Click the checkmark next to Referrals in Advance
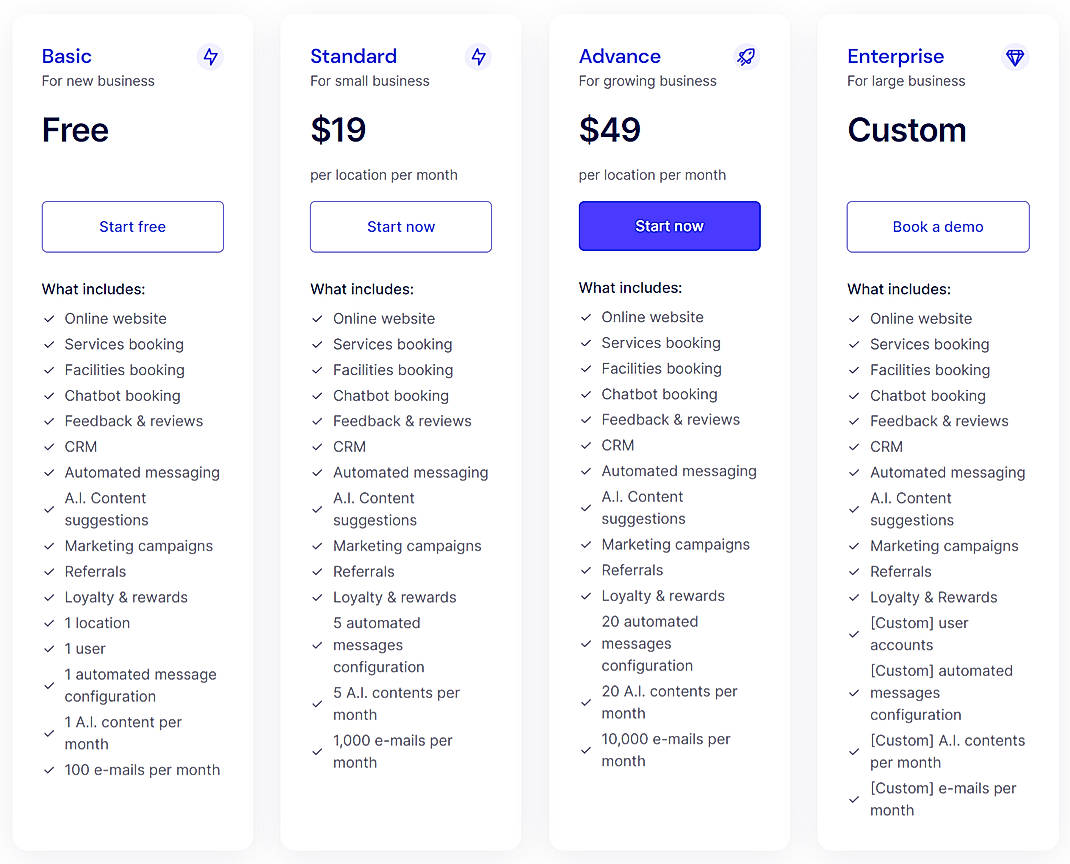 [x=585, y=570]
